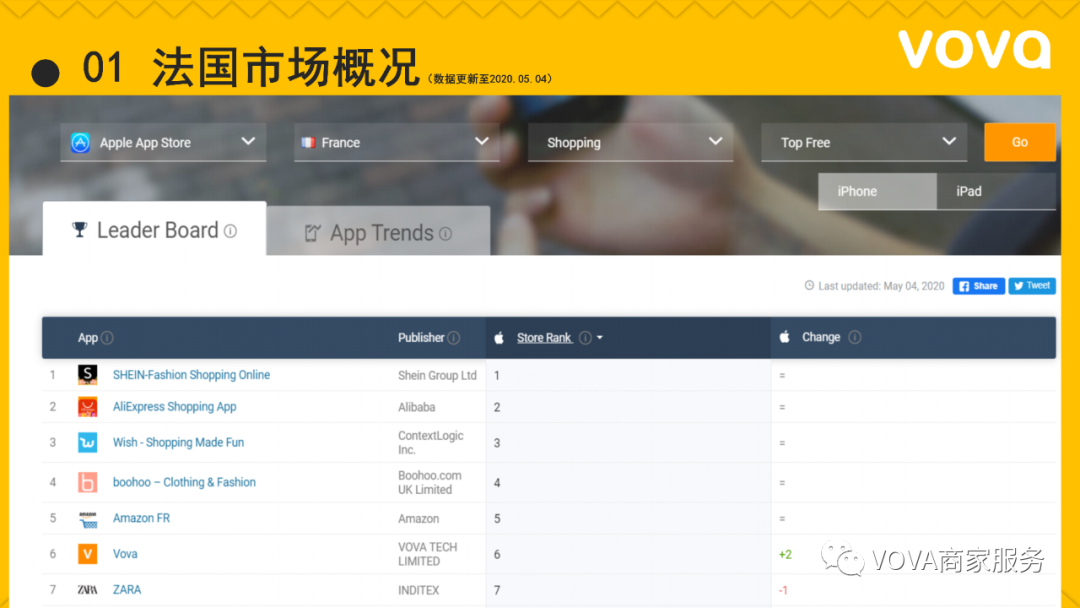
Task: Click the Store Rank info icon
Action: pos(585,337)
